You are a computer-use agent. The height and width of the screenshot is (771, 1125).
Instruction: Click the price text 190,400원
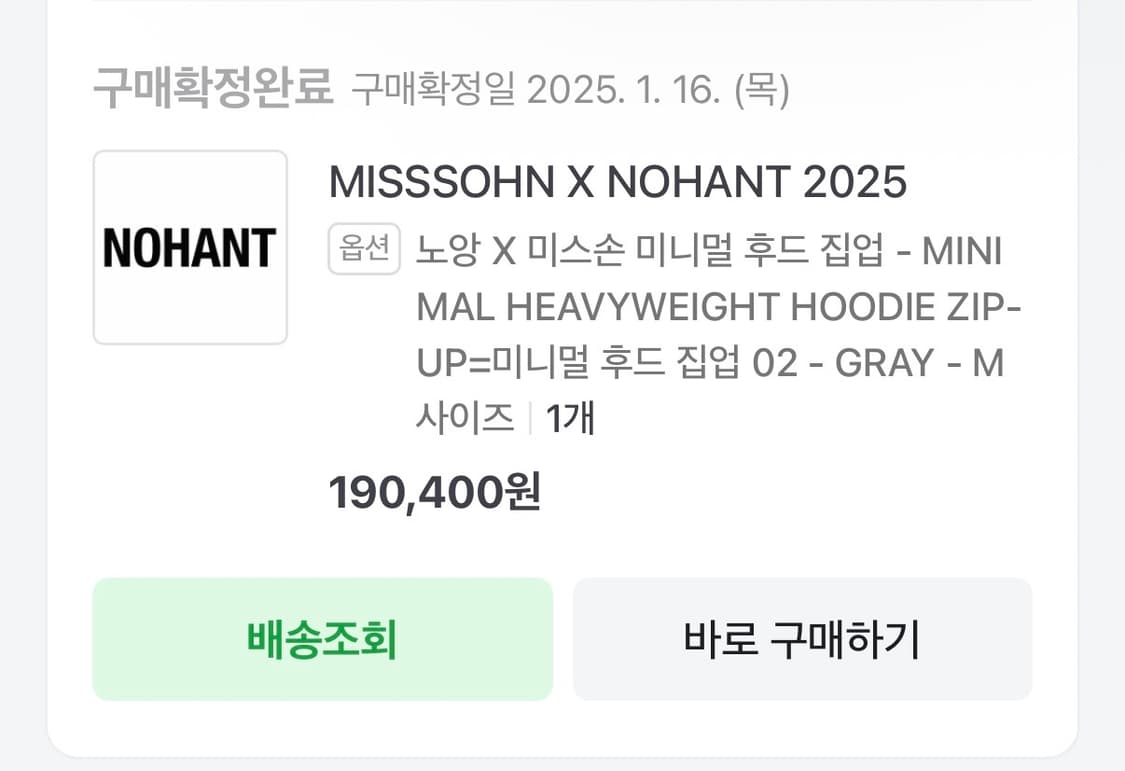pyautogui.click(x=434, y=493)
